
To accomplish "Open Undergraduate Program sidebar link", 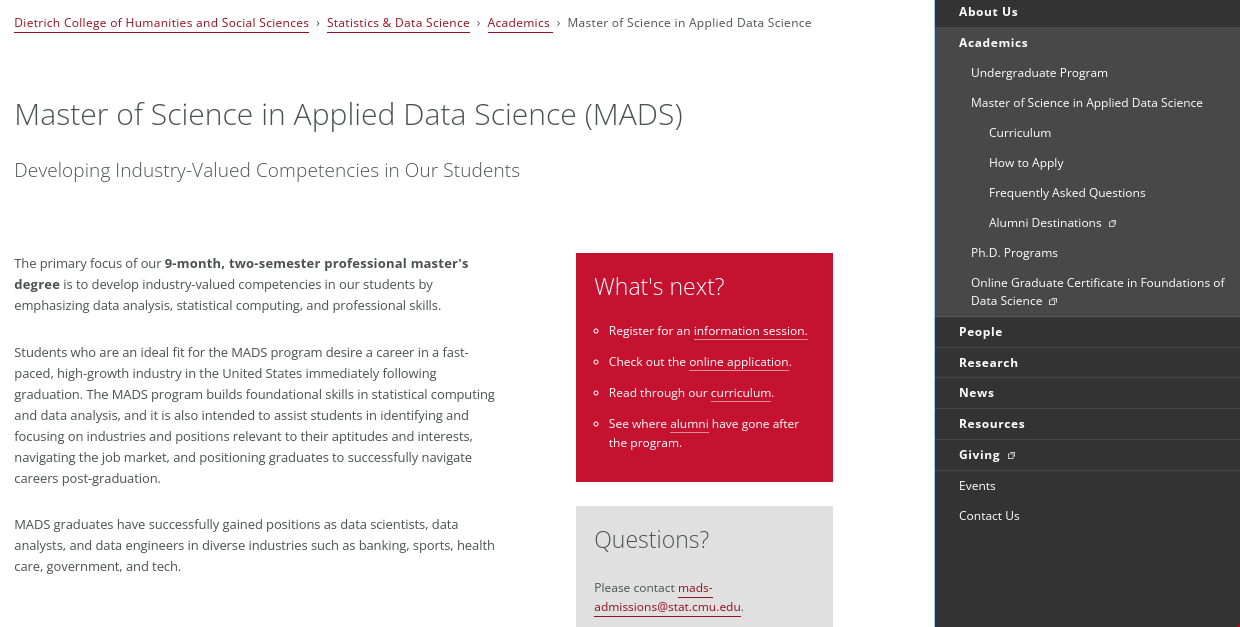I will coord(1039,73).
